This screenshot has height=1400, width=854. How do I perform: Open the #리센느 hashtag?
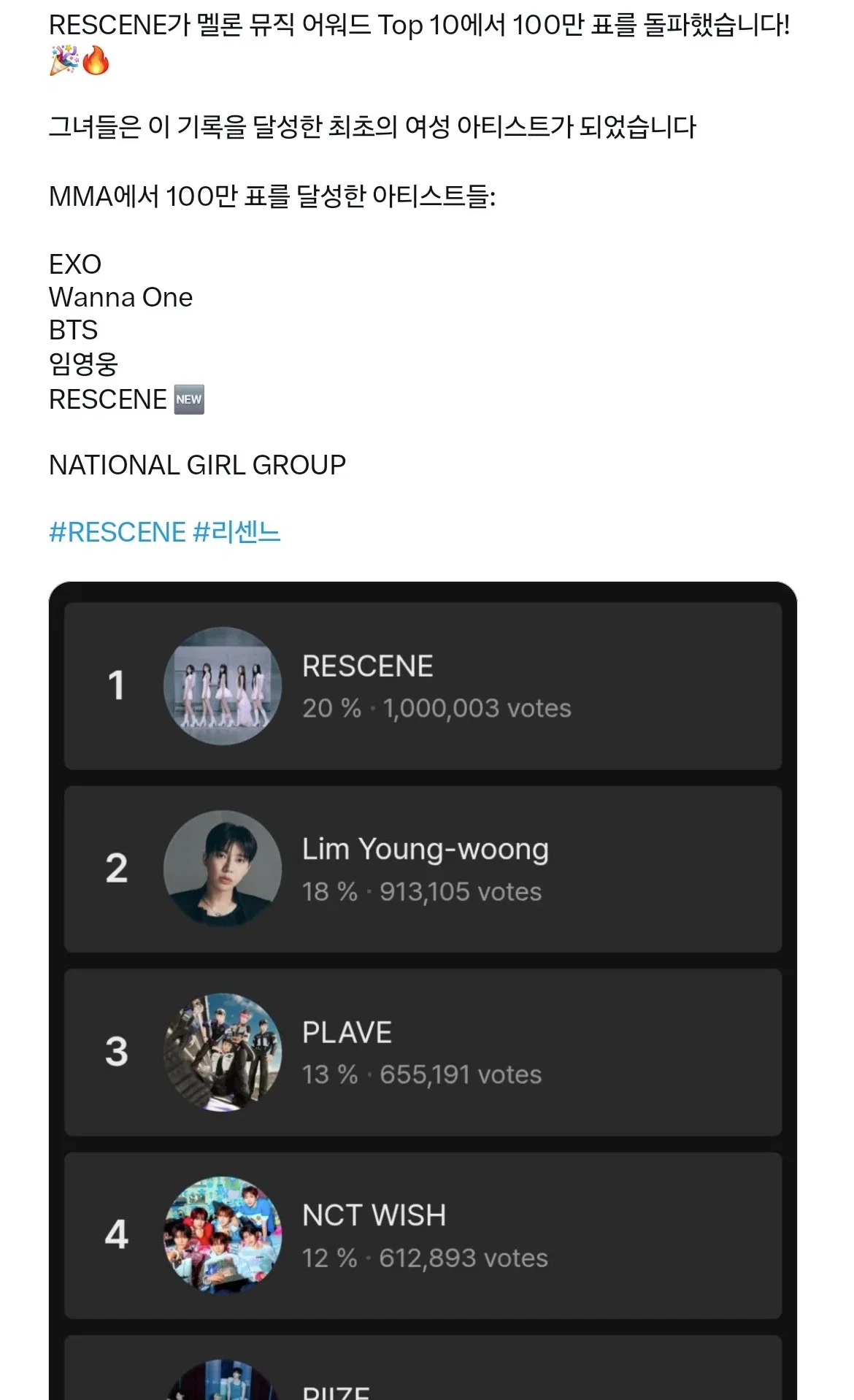coord(236,532)
